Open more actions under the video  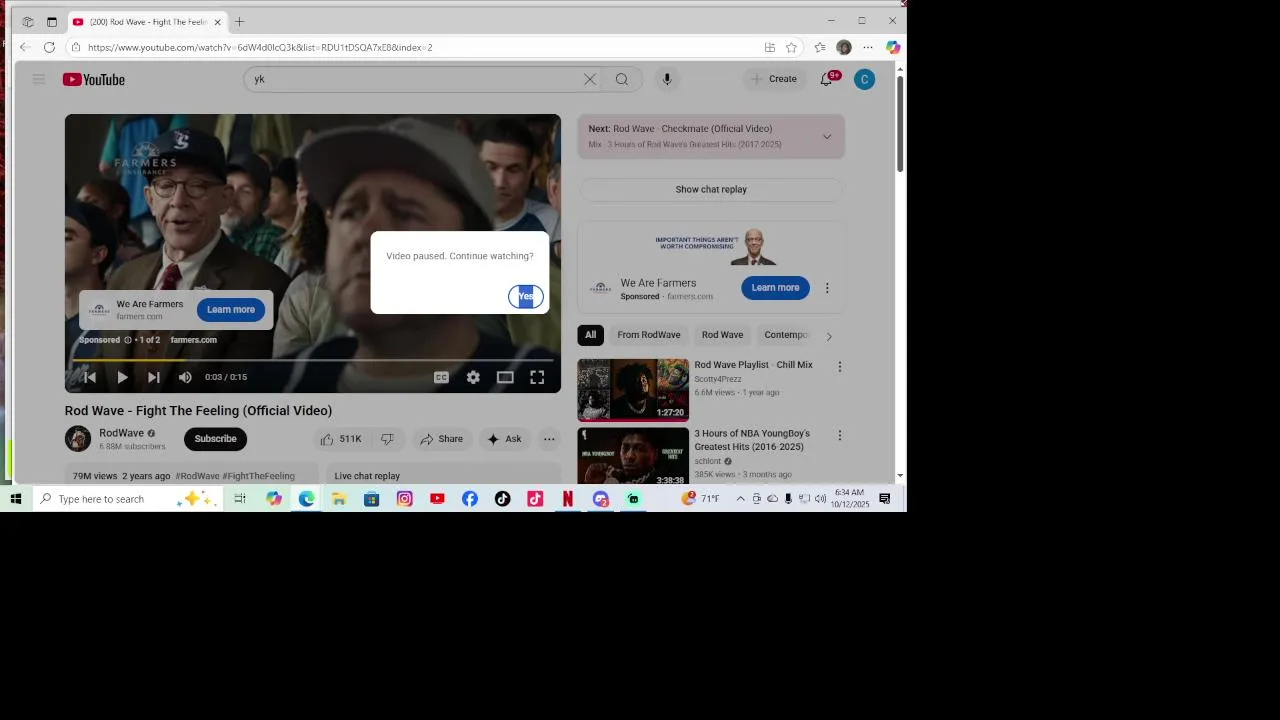[549, 439]
